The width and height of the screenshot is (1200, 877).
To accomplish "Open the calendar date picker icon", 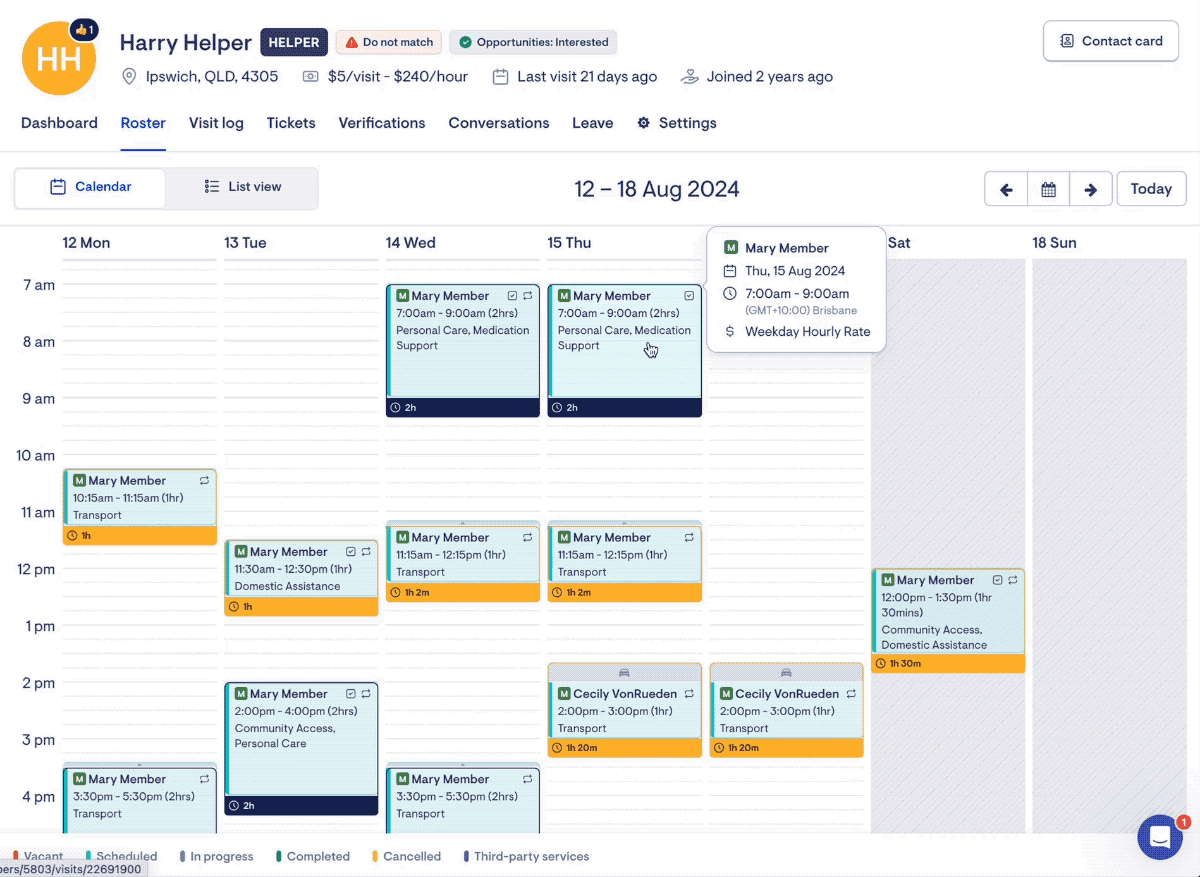I will click(1048, 189).
